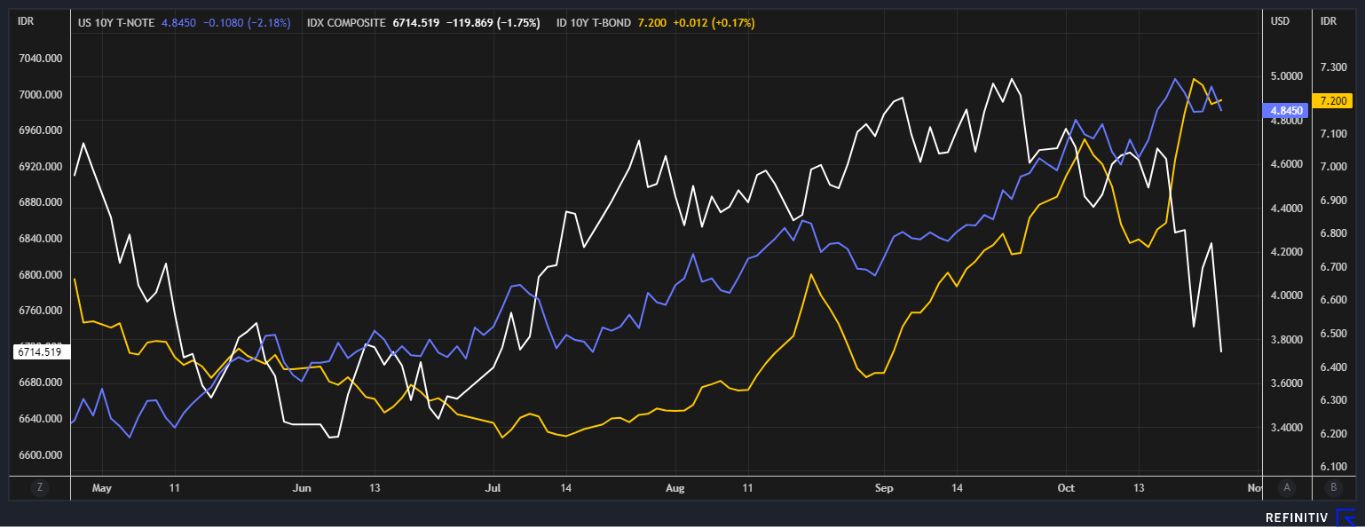Screen dimensions: 1365x527
Task: Click the Jul label on the time axis
Action: (x=492, y=488)
